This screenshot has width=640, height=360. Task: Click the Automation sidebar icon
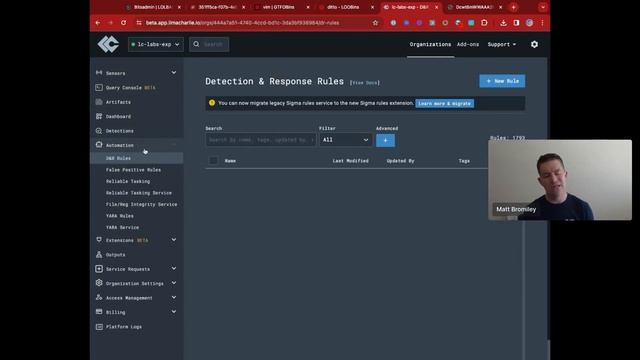click(x=99, y=144)
